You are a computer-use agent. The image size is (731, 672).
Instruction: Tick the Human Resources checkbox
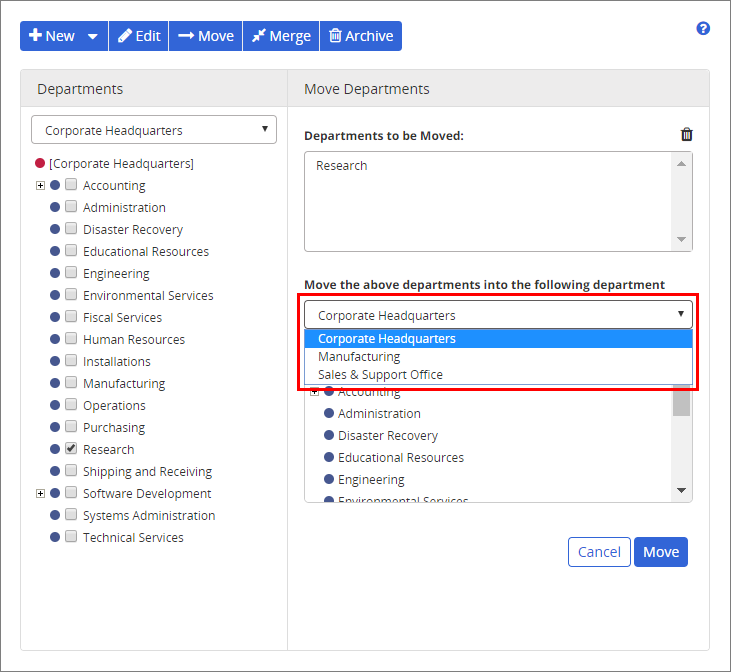(71, 339)
